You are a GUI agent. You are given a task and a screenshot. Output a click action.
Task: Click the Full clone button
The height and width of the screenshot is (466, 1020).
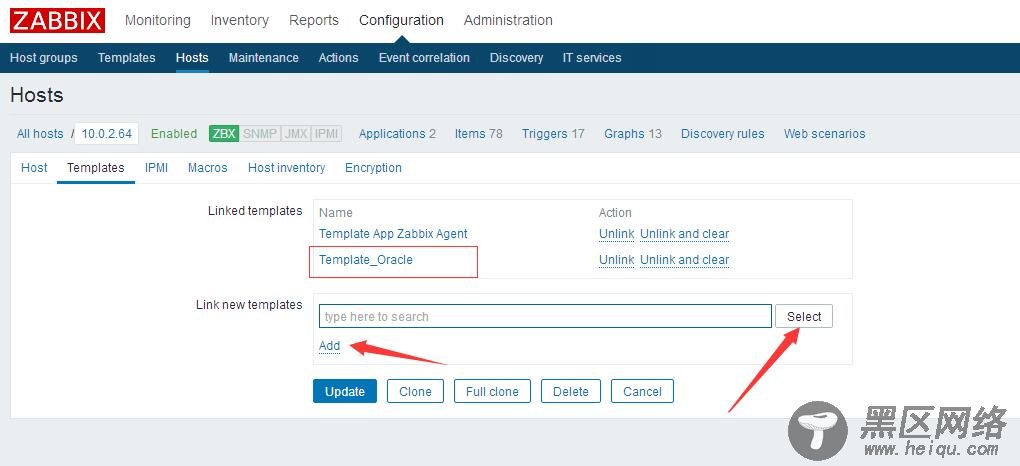[492, 391]
